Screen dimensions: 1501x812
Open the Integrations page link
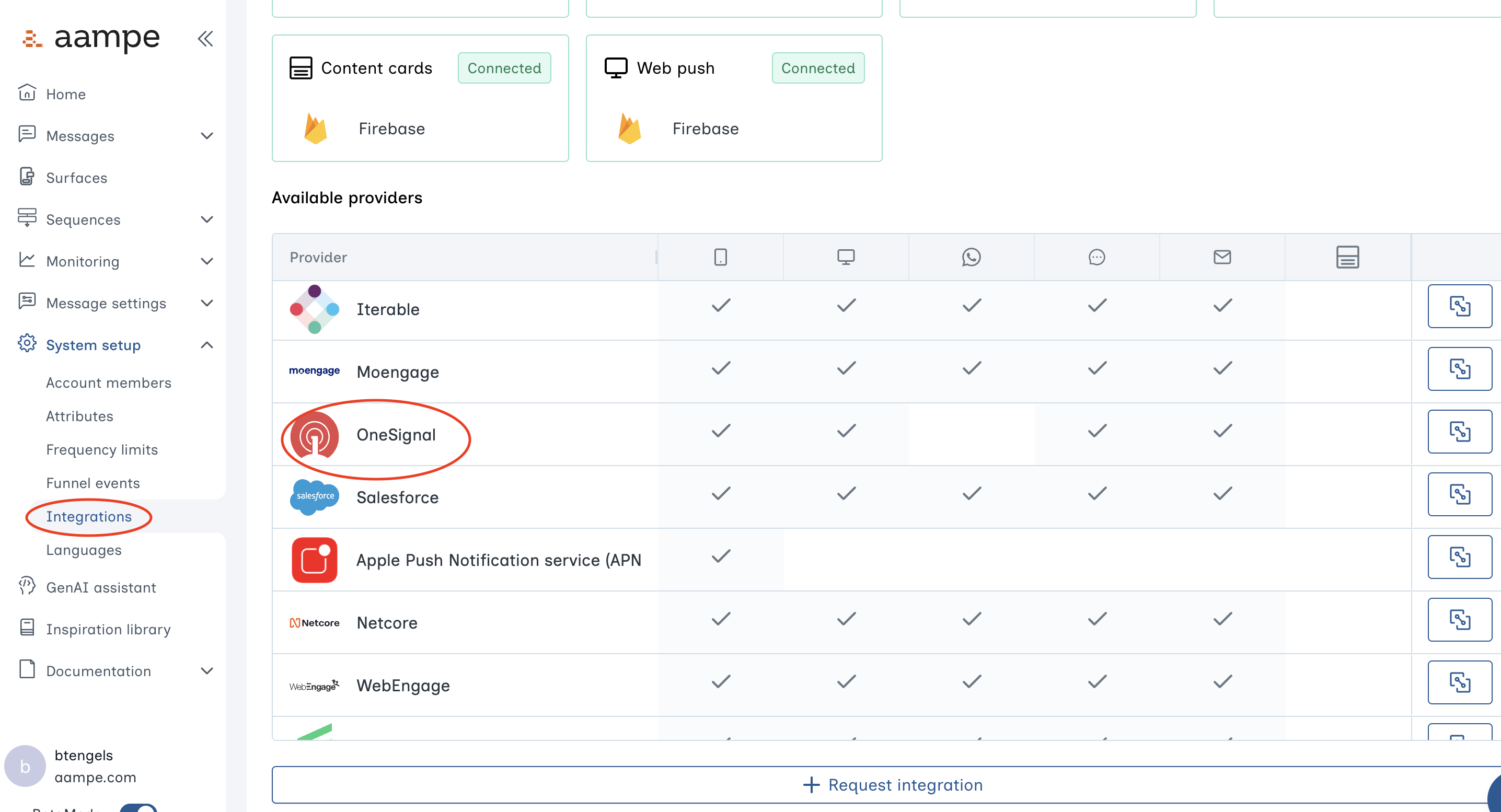[88, 517]
